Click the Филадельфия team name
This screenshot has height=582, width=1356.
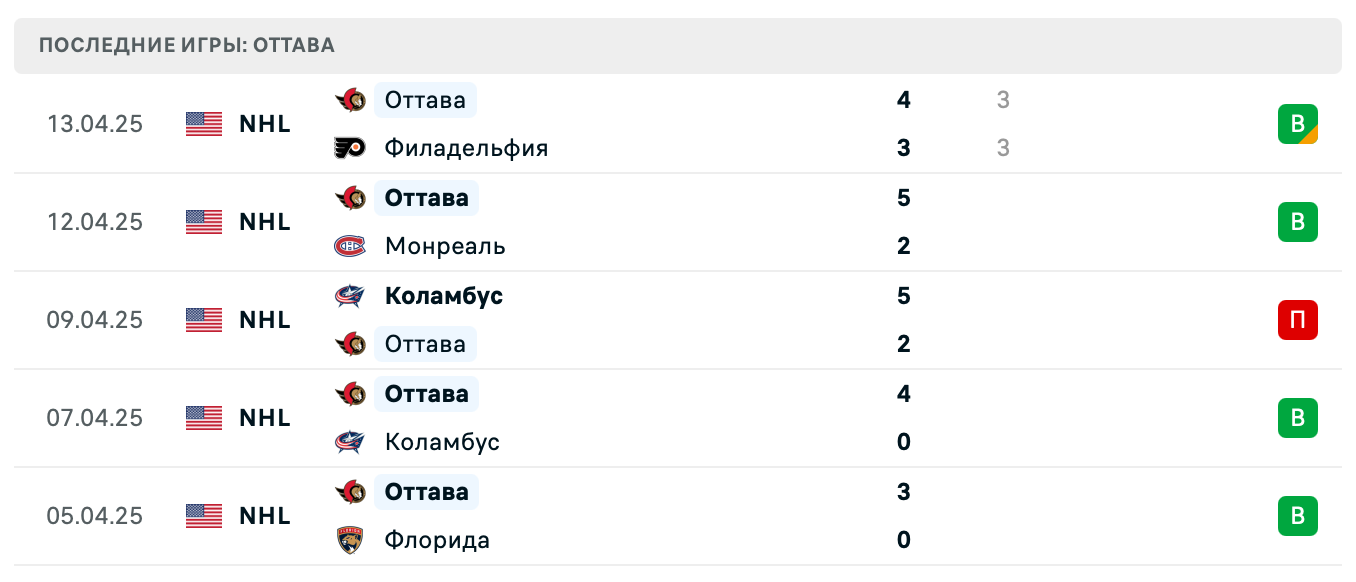466,148
